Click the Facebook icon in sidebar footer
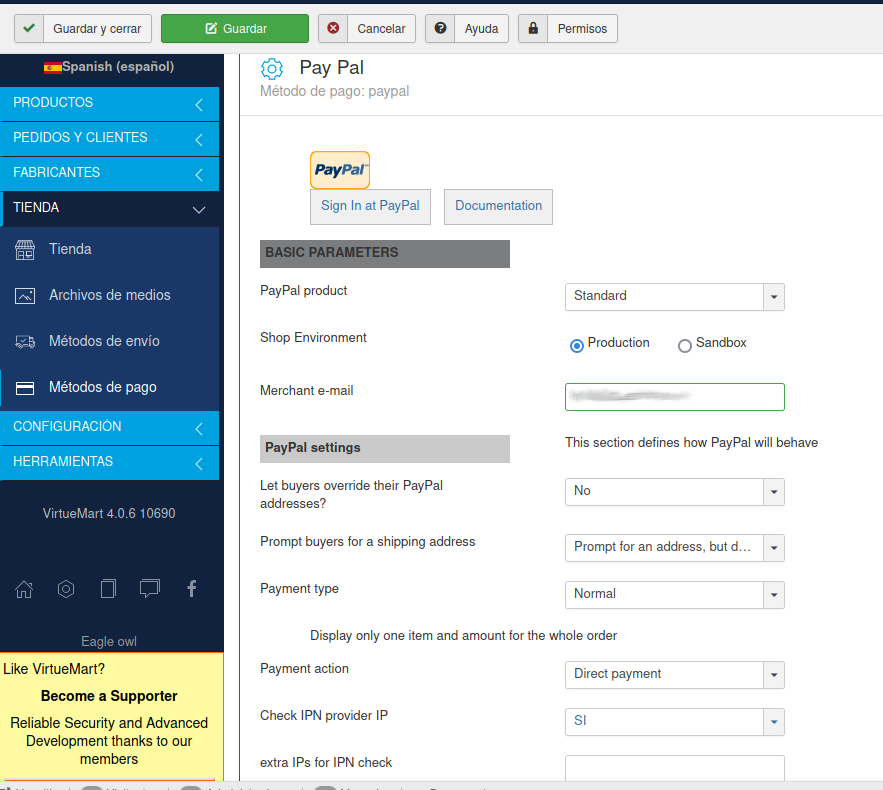This screenshot has height=790, width=883. tap(191, 589)
